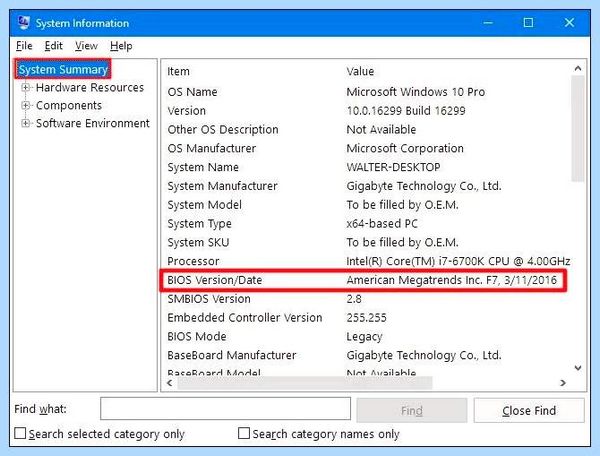600x456 pixels.
Task: Click the horizontal scrollbar thumb
Action: (305, 383)
